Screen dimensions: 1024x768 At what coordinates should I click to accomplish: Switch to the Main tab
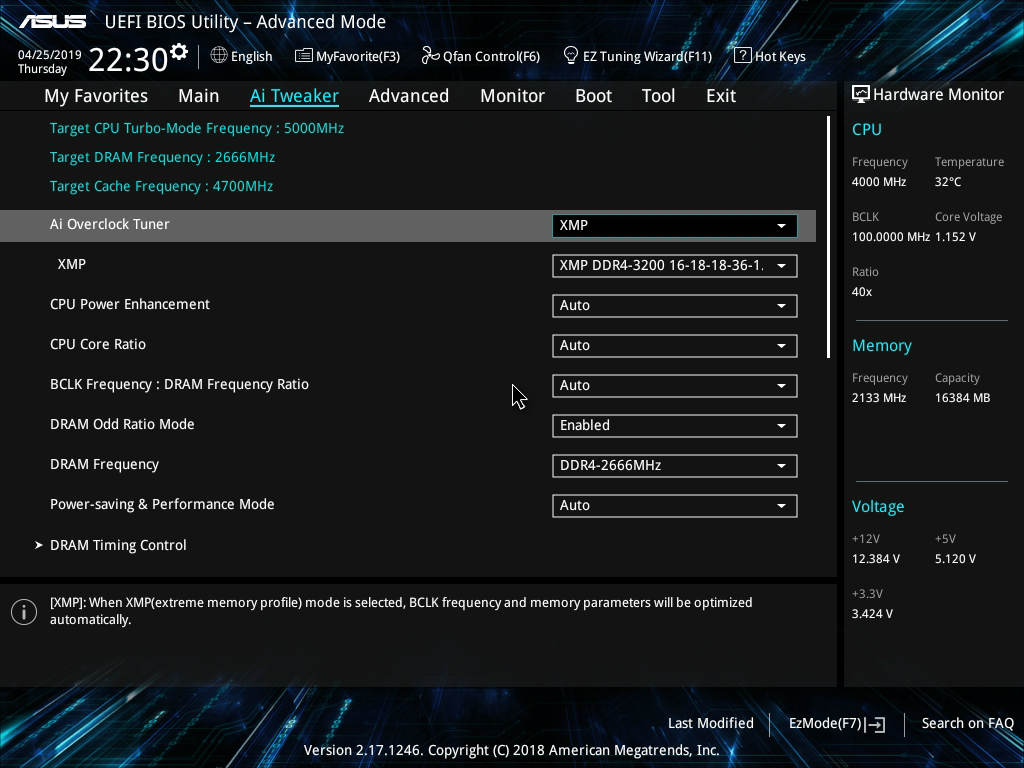(x=199, y=96)
